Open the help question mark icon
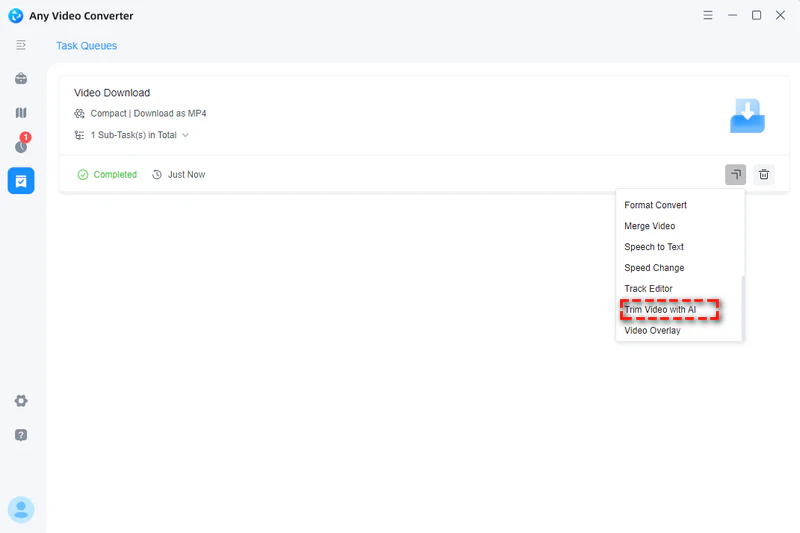 [21, 435]
